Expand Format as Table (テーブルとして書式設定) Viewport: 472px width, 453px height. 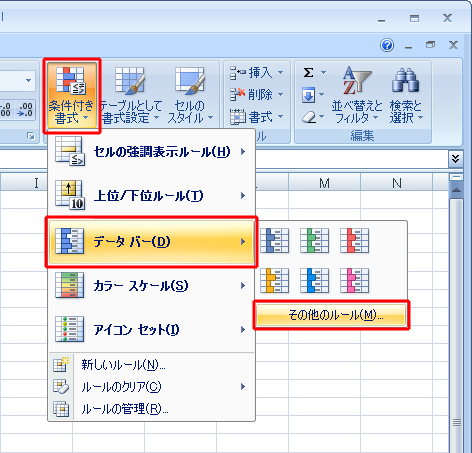130,95
